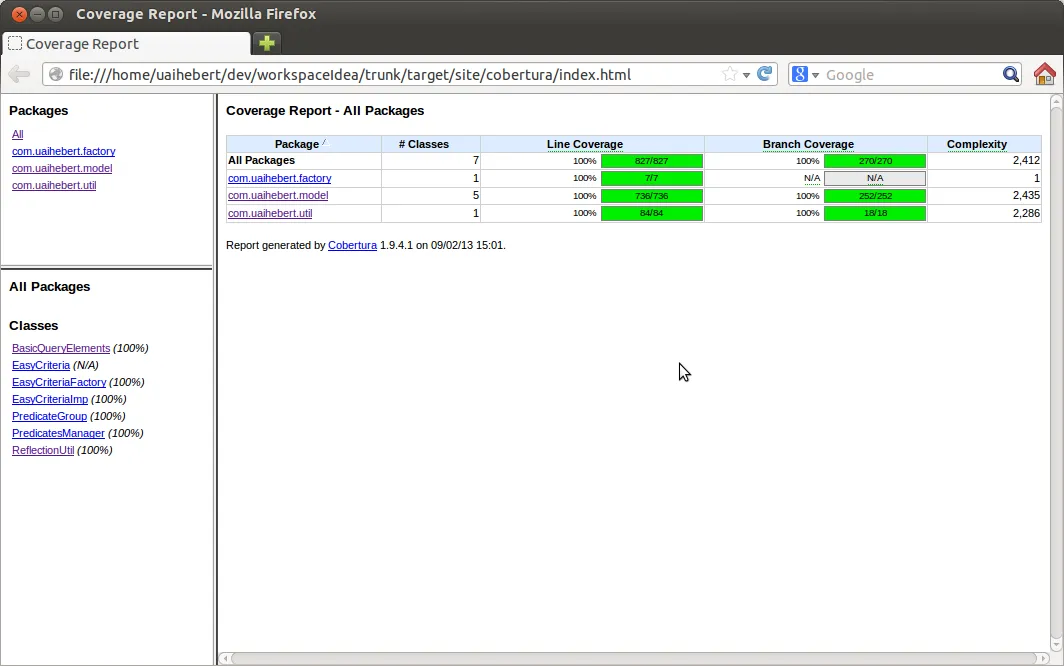Open the EasyCriteria class link
This screenshot has height=666, width=1064.
click(x=41, y=365)
